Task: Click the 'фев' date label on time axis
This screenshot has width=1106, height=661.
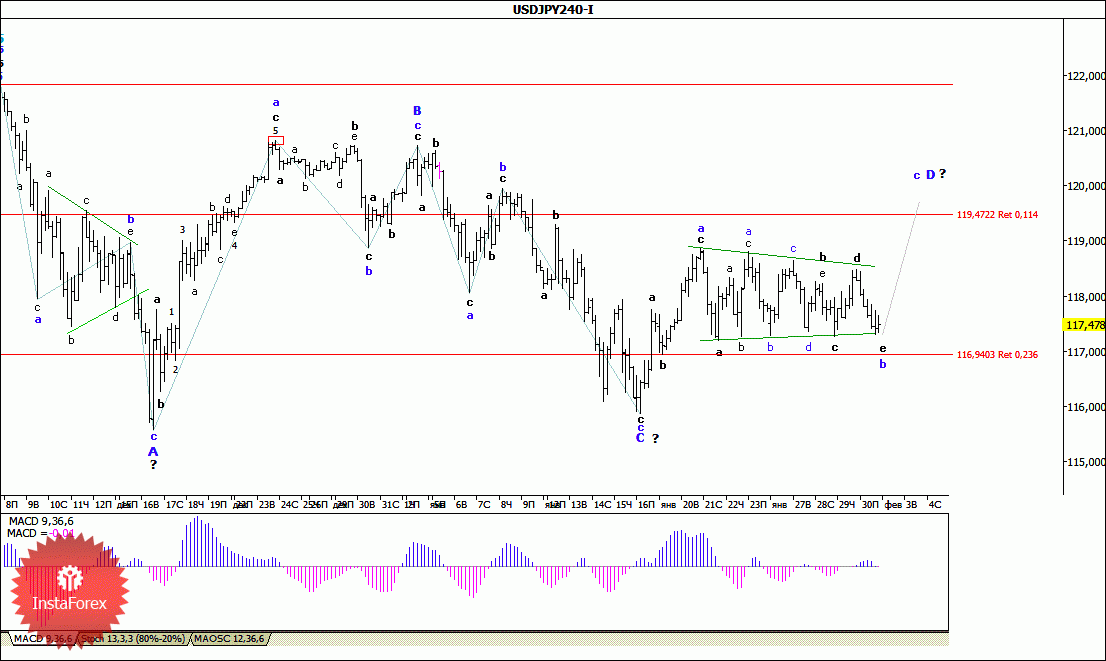Action: click(893, 504)
